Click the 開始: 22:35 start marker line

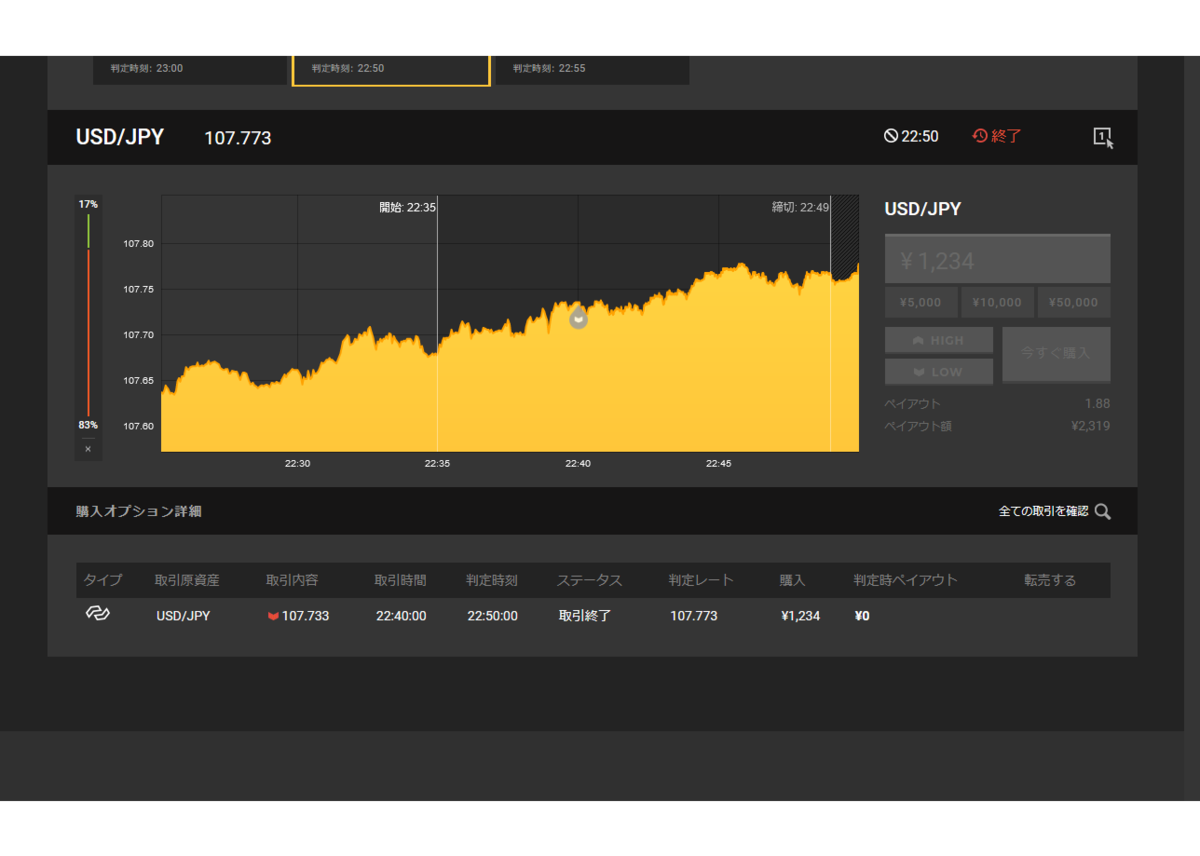point(437,323)
